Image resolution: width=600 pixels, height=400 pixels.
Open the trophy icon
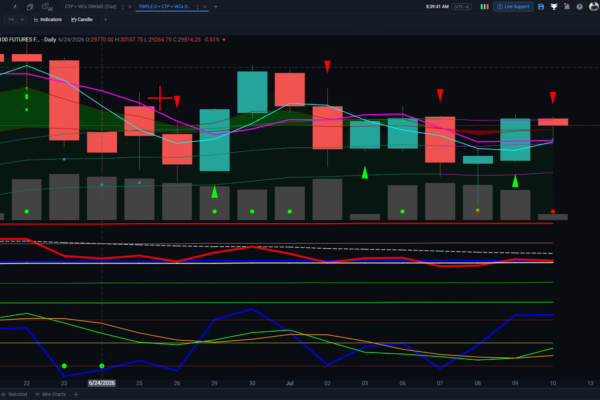point(554,7)
